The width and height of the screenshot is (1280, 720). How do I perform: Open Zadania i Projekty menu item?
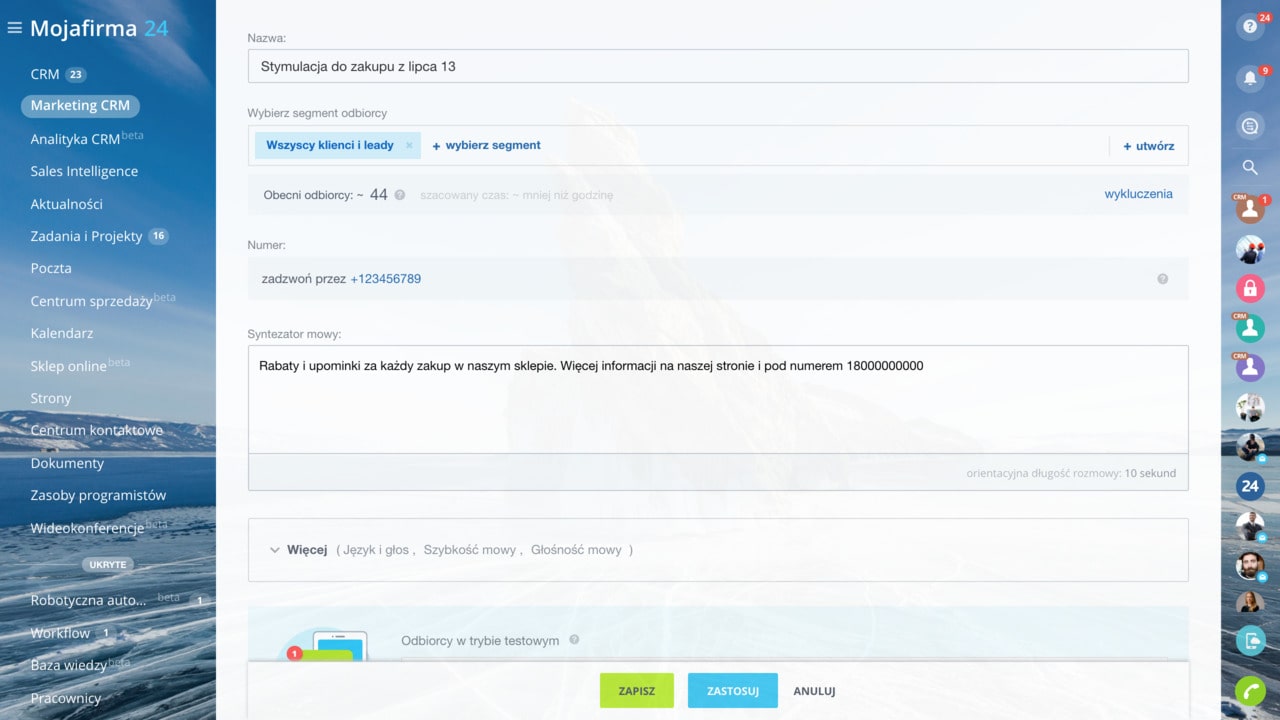[x=86, y=236]
